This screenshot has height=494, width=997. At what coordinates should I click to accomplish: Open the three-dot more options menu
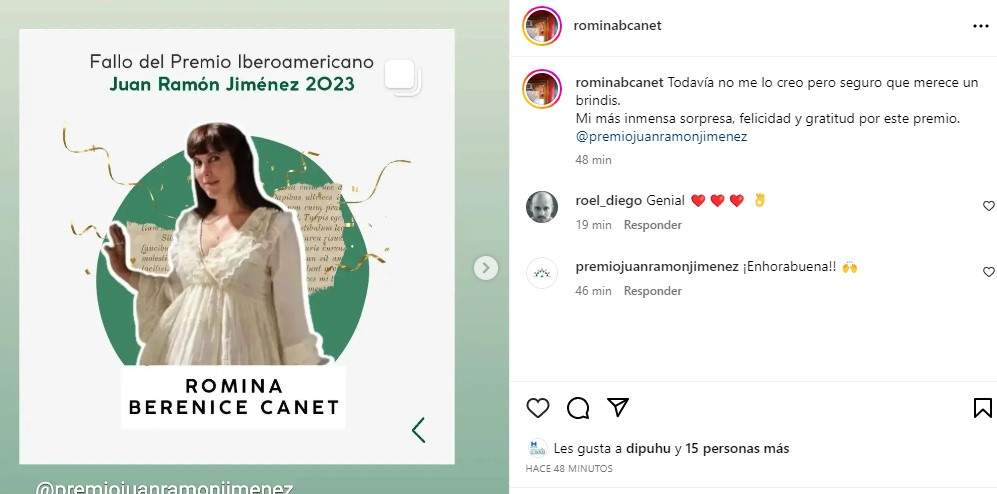coord(980,26)
